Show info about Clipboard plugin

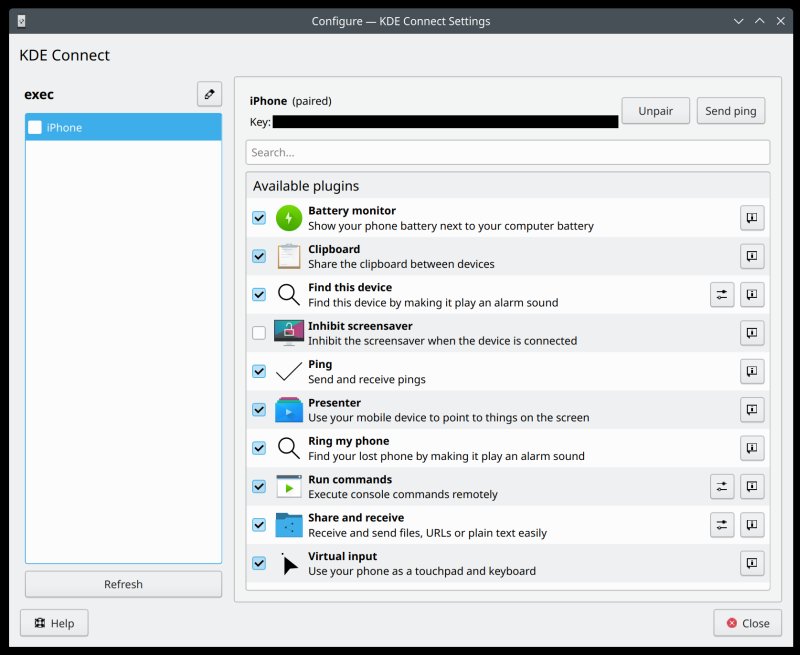(x=752, y=256)
